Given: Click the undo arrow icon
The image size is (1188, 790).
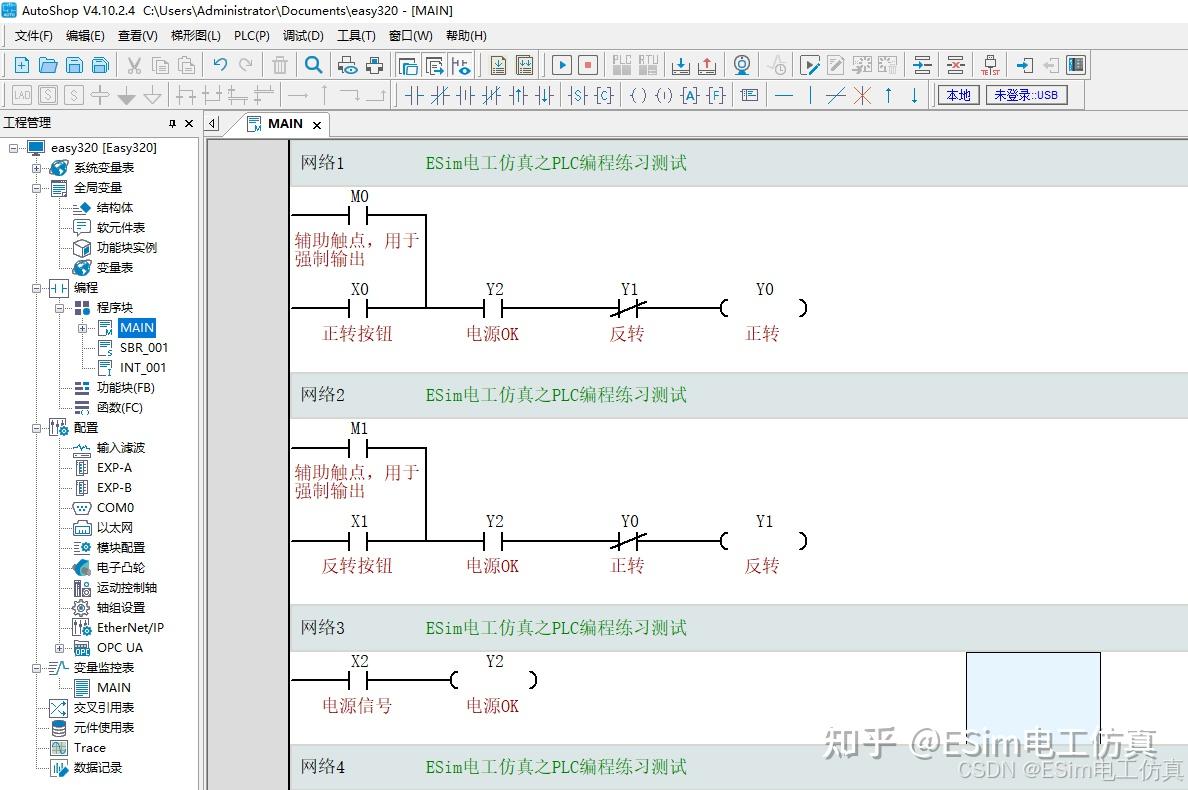Looking at the screenshot, I should (x=220, y=65).
